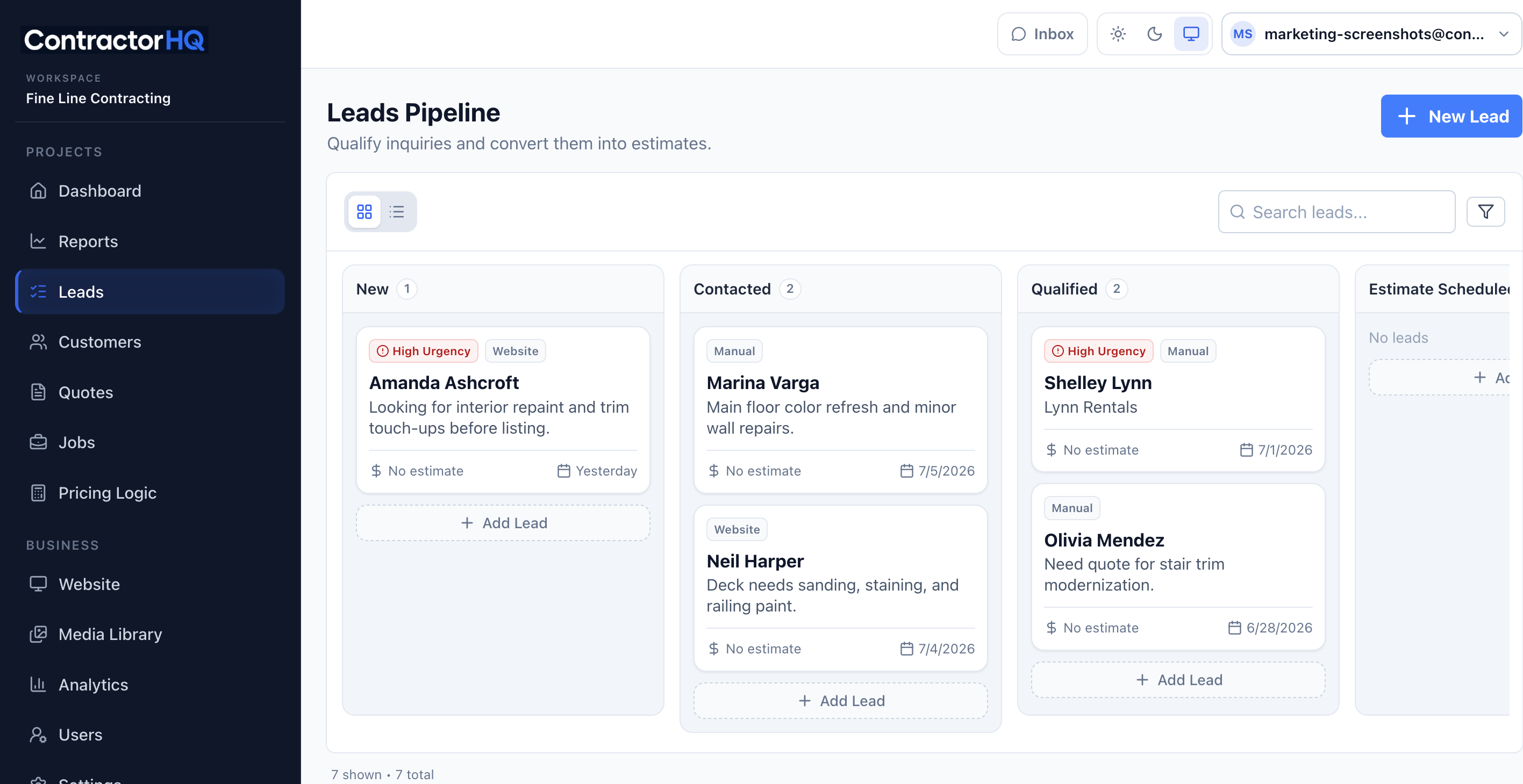1523x784 pixels.
Task: Click Manual tag on Marina Varga card
Action: (x=734, y=351)
